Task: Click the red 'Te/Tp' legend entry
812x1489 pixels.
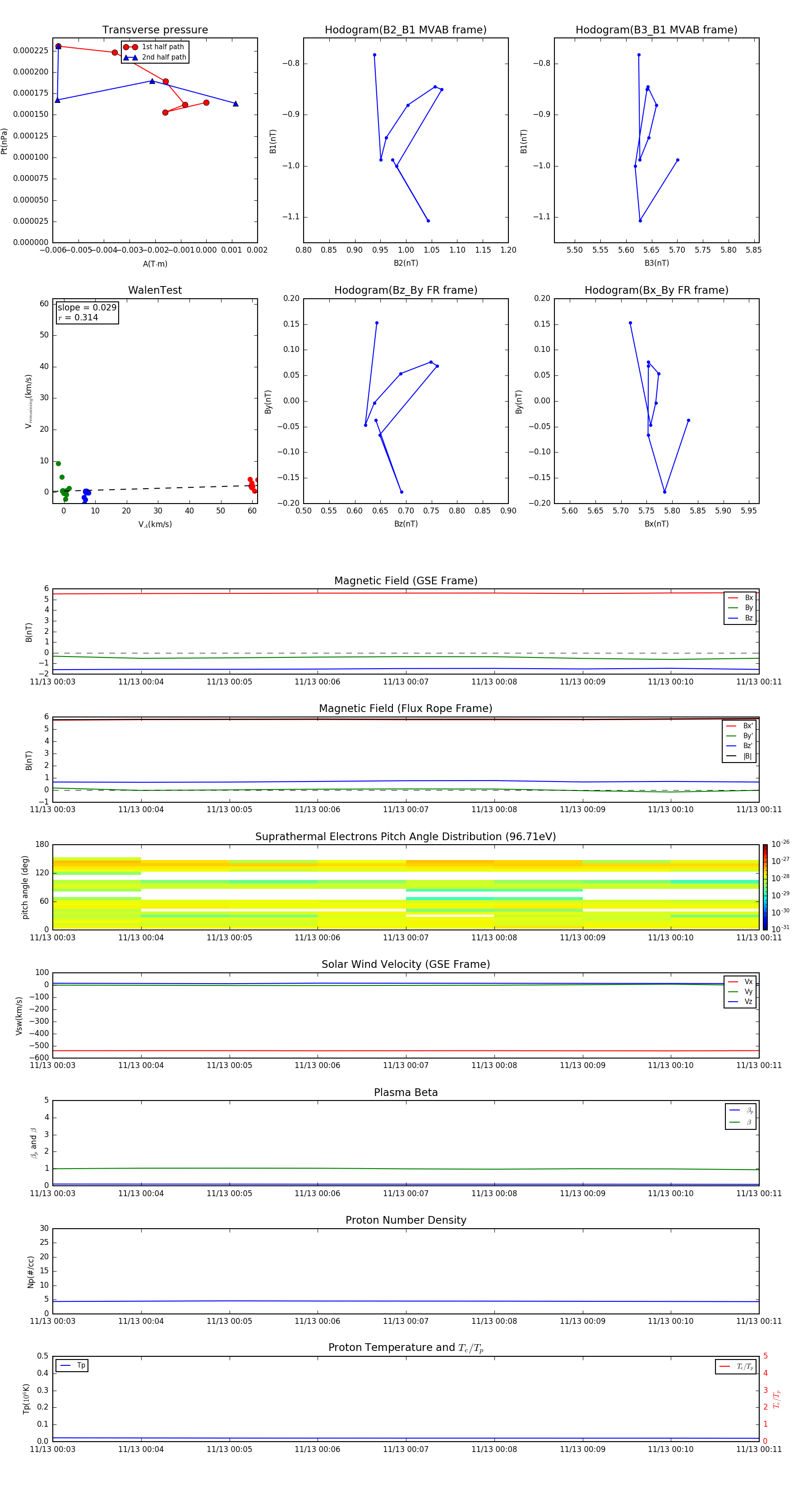Action: [x=736, y=1366]
